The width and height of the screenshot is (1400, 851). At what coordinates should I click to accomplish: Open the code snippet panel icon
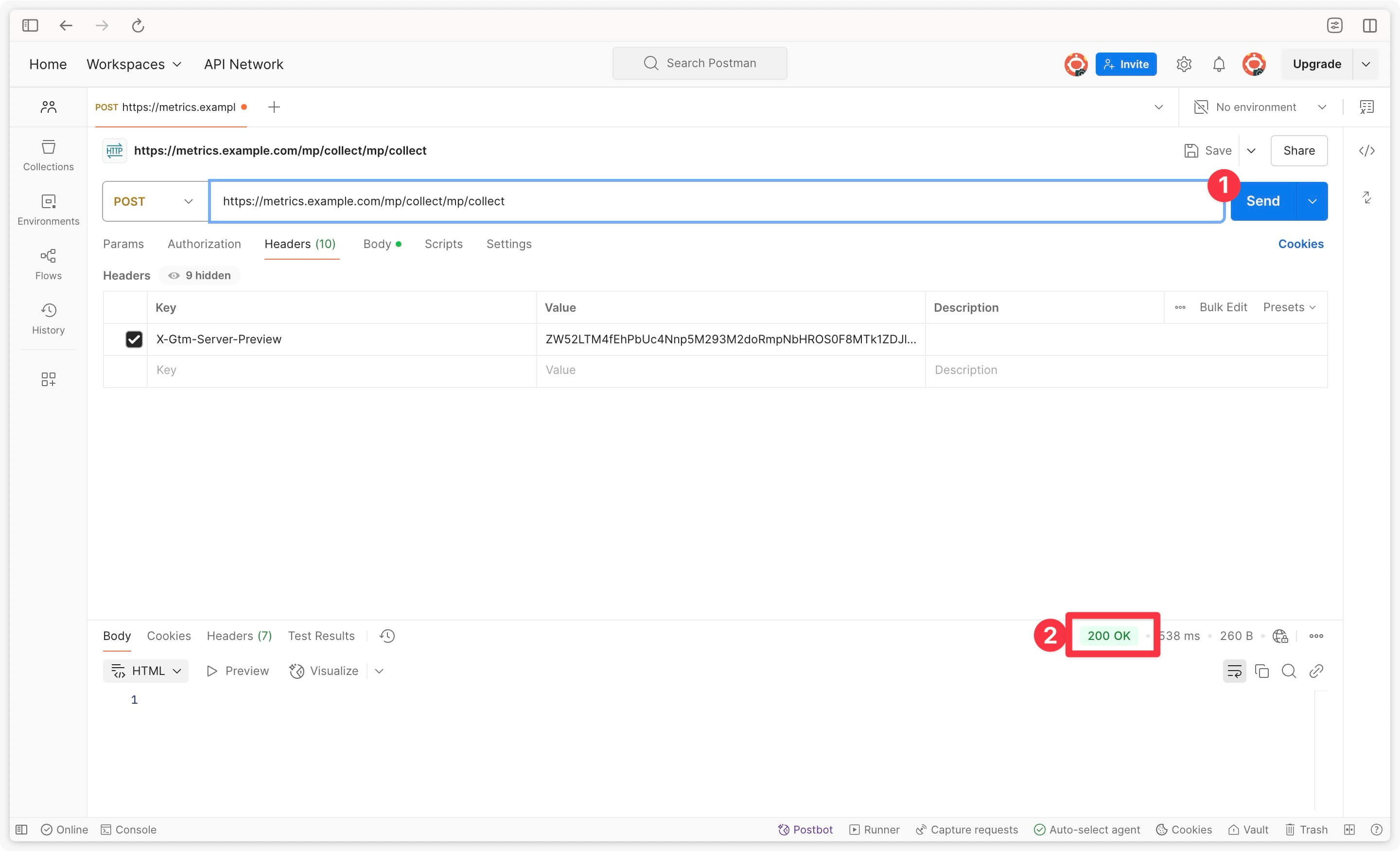(x=1366, y=151)
